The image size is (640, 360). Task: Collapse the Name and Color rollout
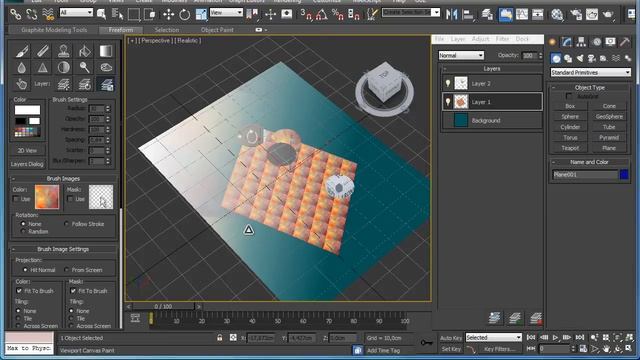[x=589, y=162]
